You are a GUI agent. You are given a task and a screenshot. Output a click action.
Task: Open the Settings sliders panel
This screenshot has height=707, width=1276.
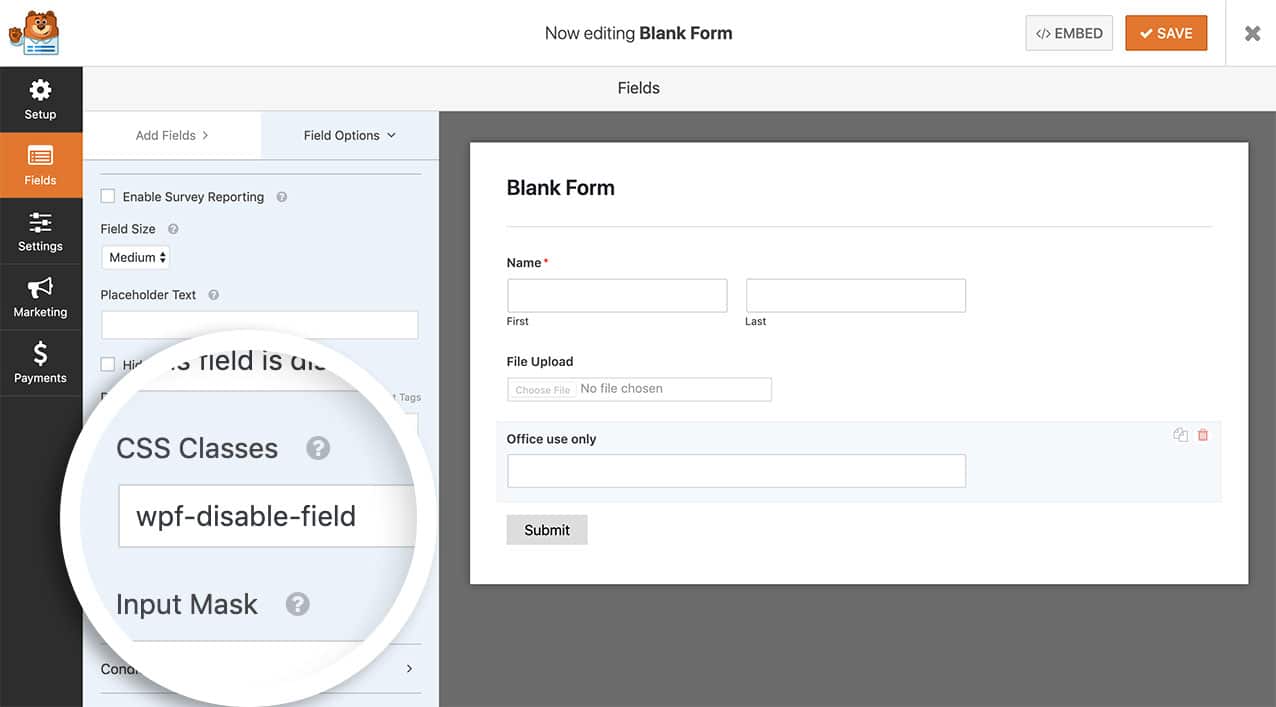[x=40, y=231]
